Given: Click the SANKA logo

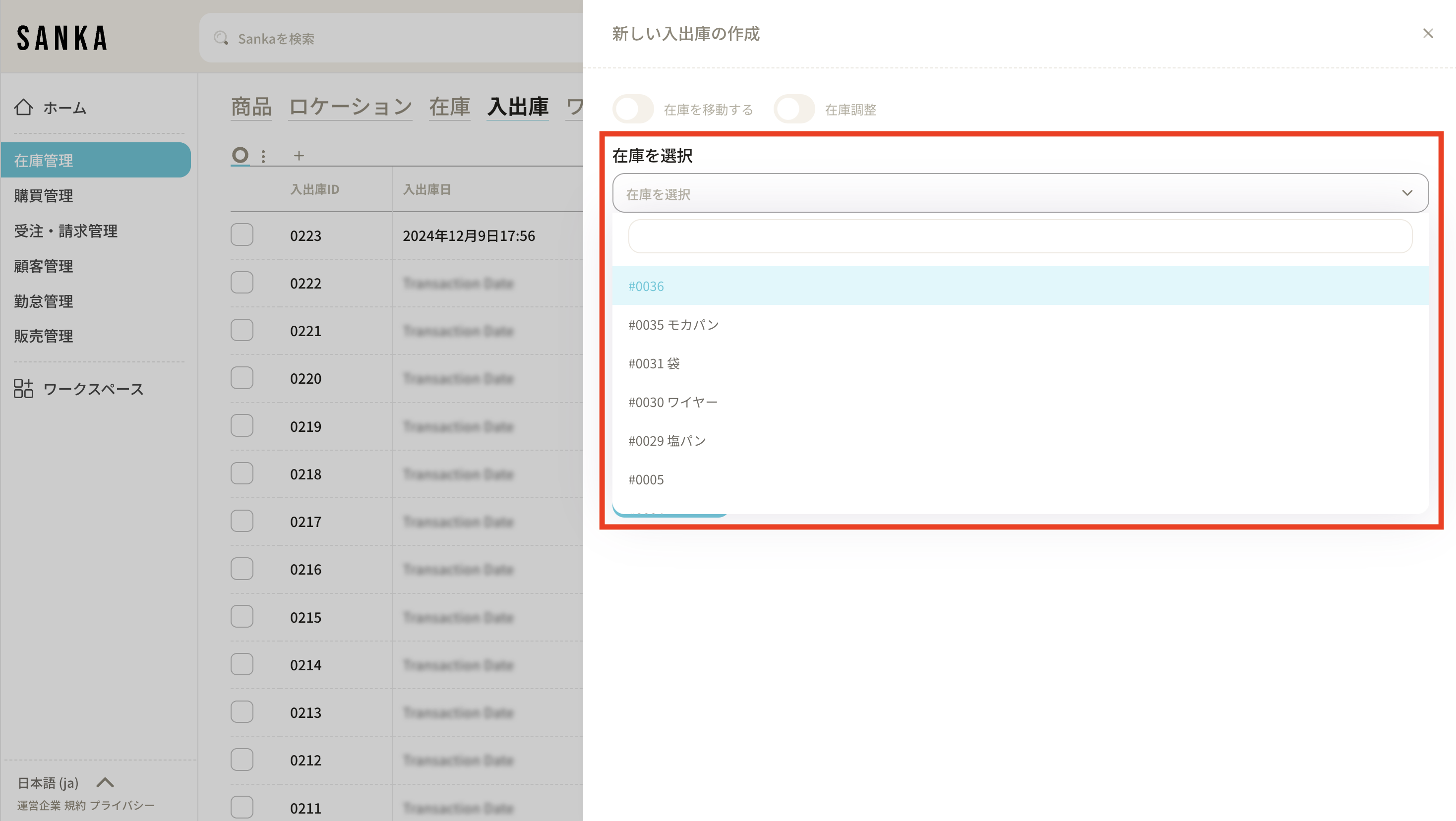Looking at the screenshot, I should (62, 39).
